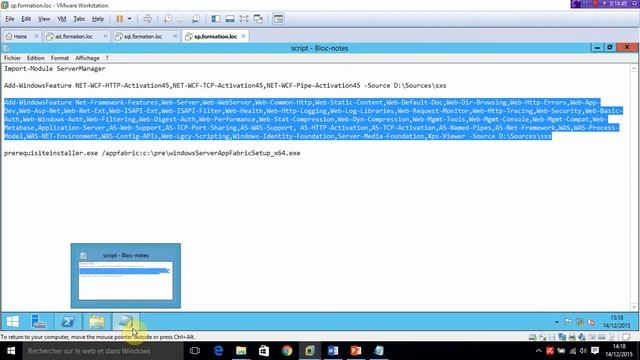
Task: Open host File Explorer from taskbar
Action: tap(241, 351)
